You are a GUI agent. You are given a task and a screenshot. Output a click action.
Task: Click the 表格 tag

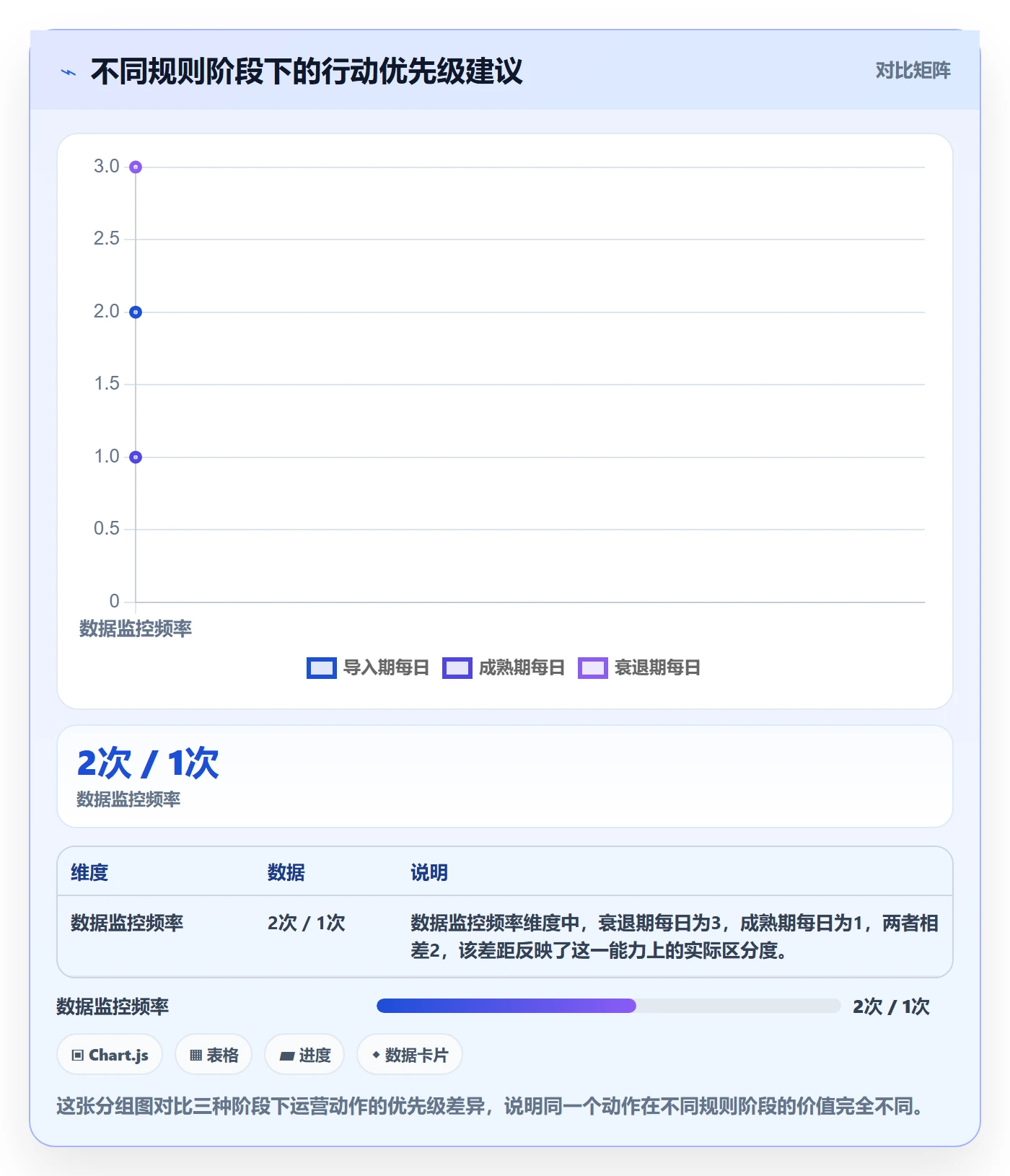pos(214,1055)
